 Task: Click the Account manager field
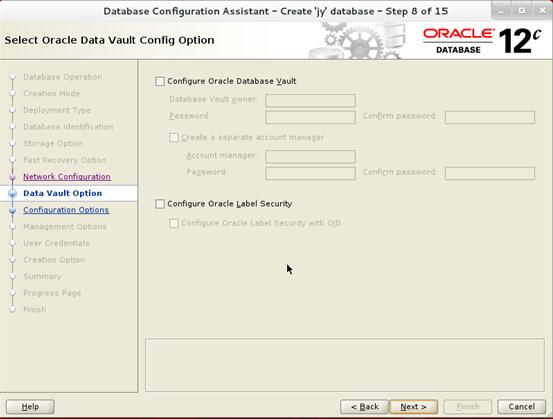point(310,157)
